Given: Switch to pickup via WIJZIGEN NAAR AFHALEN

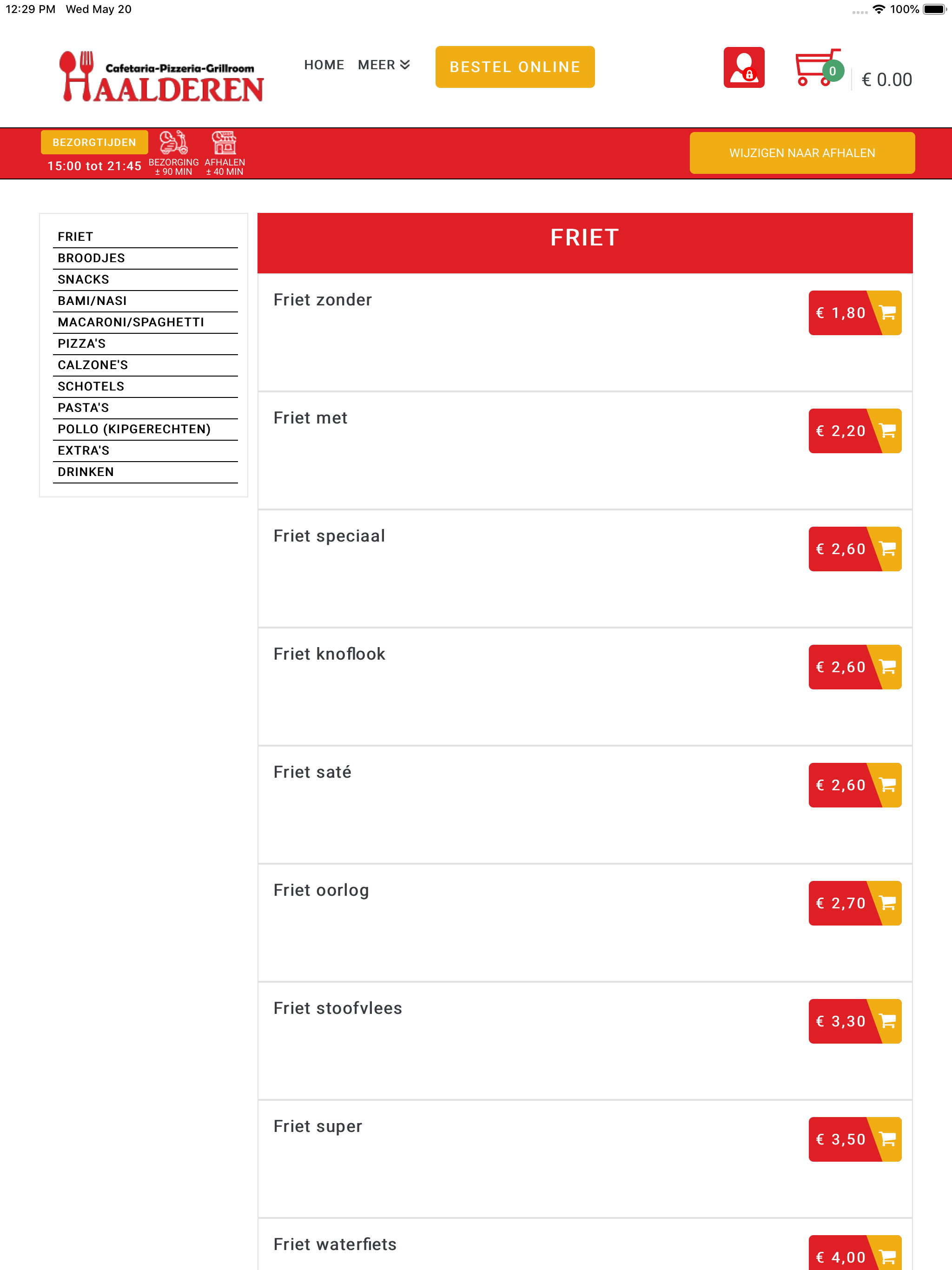Looking at the screenshot, I should tap(802, 153).
